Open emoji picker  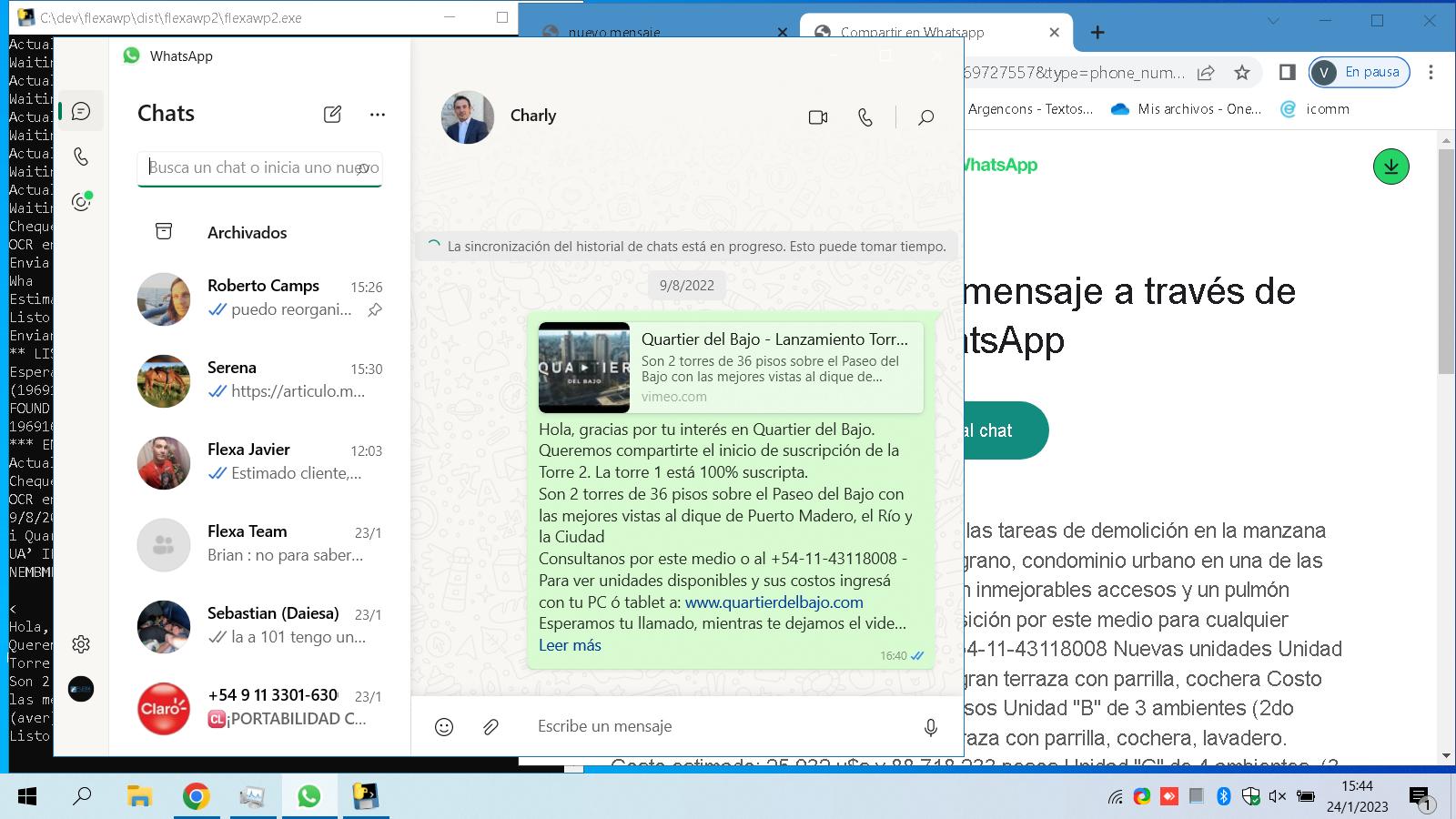444,726
